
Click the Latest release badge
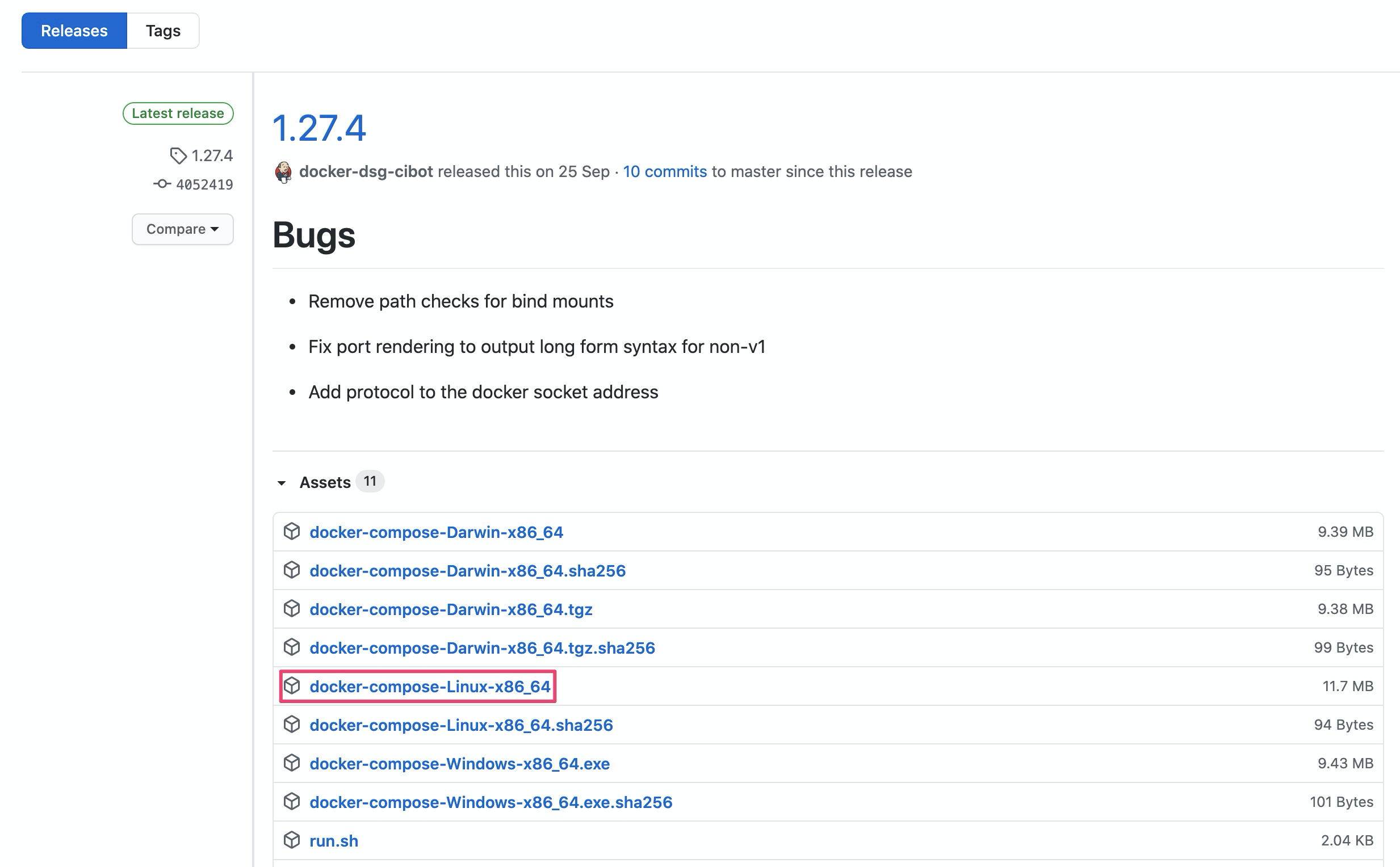pyautogui.click(x=178, y=113)
